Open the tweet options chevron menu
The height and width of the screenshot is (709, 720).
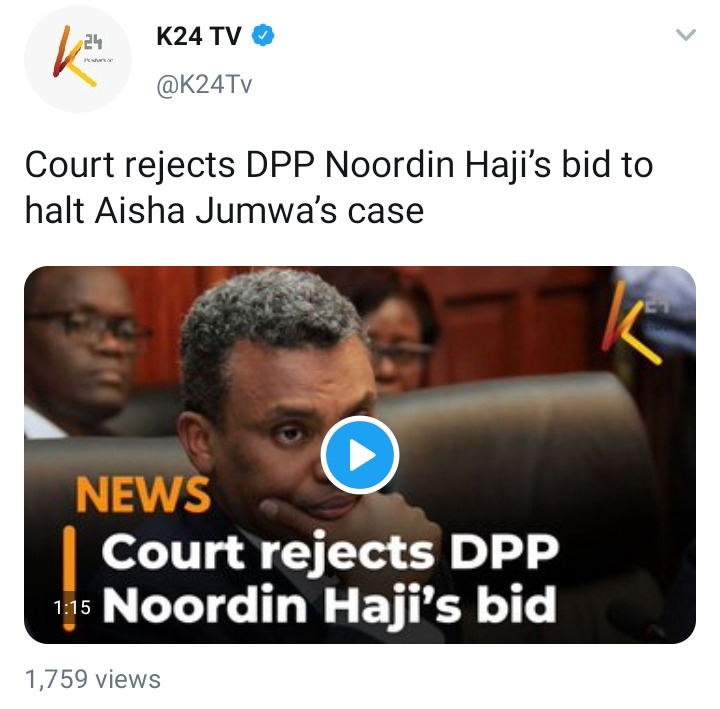(686, 35)
